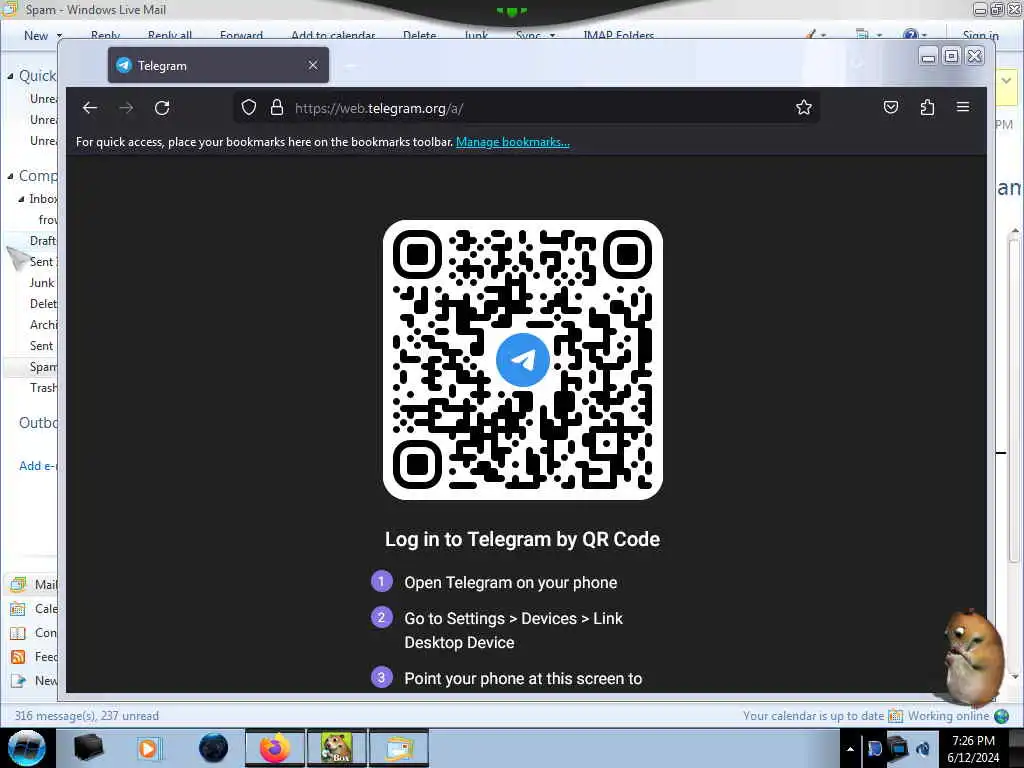Open the hamster Box taskbar icon
This screenshot has height=768, width=1024.
(x=336, y=748)
